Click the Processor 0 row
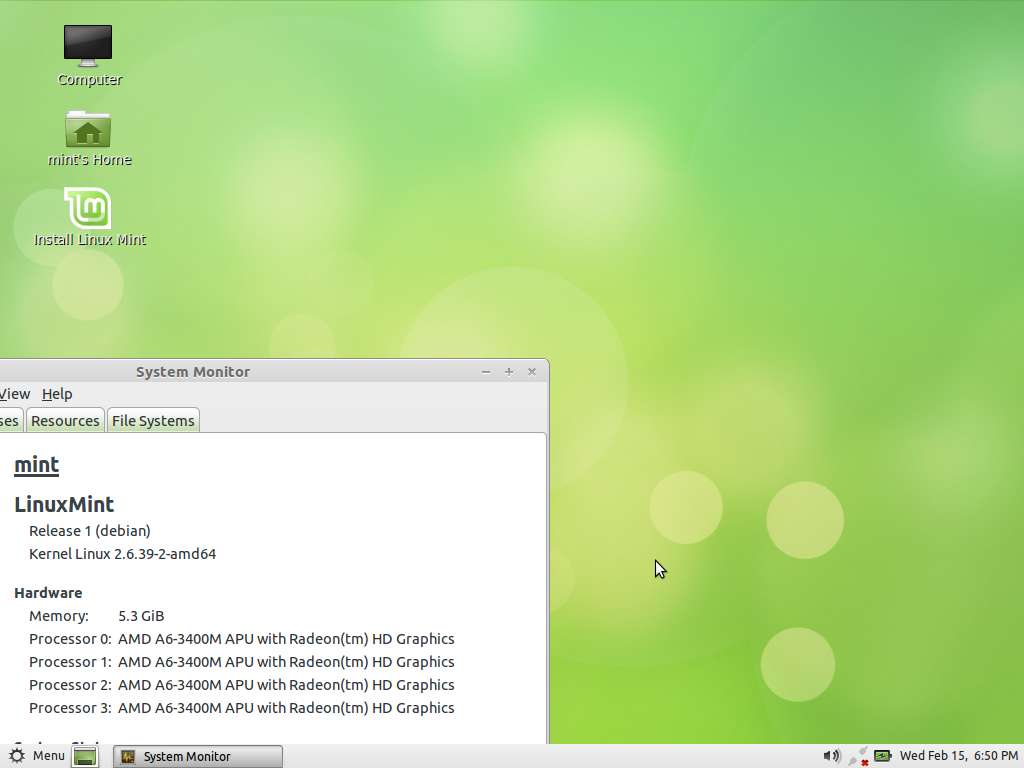1024x768 pixels. pos(242,639)
